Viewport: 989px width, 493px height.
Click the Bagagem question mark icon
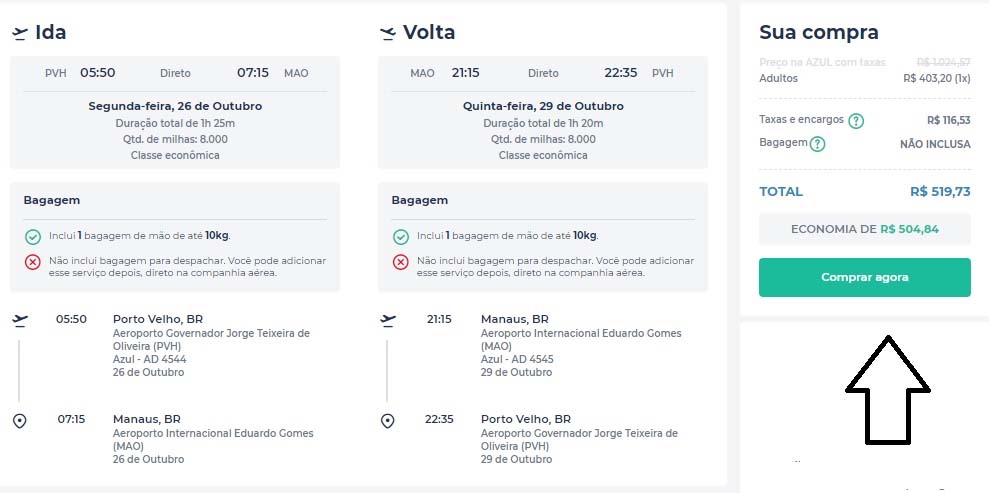[x=817, y=144]
